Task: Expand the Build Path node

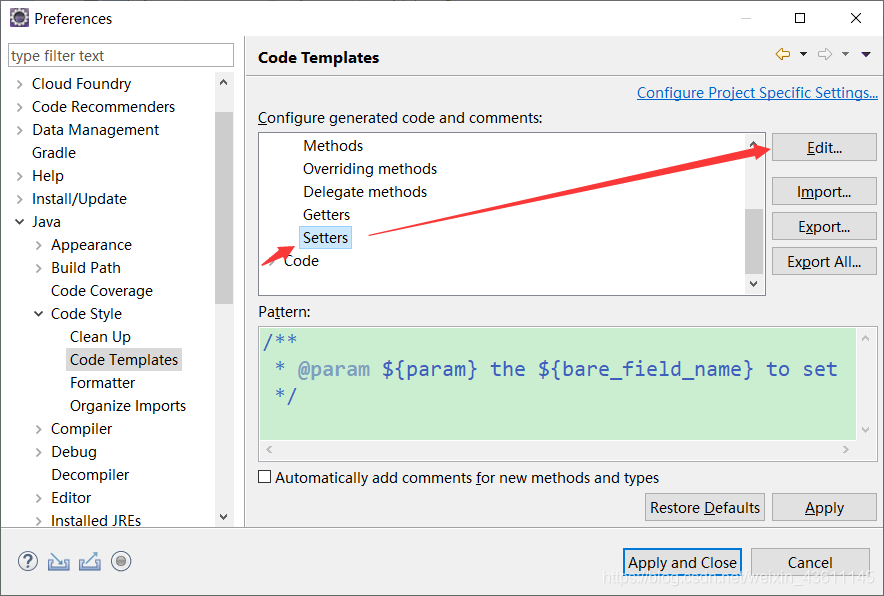Action: click(x=39, y=268)
